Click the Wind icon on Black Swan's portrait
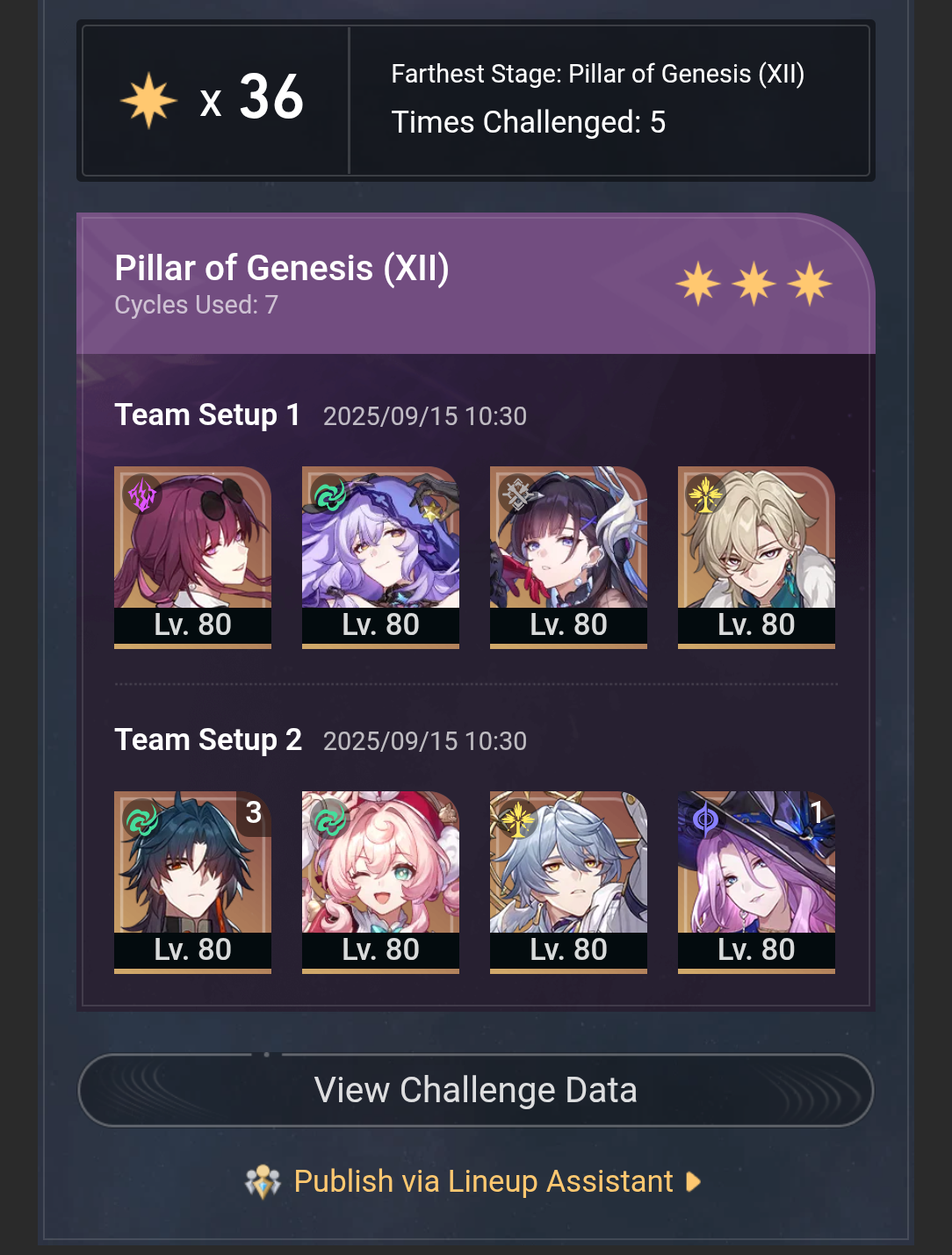The image size is (952, 1255). pyautogui.click(x=330, y=495)
